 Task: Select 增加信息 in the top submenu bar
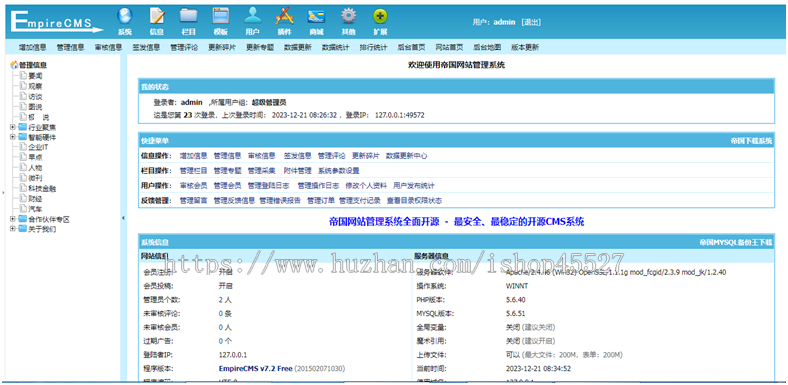click(x=33, y=48)
